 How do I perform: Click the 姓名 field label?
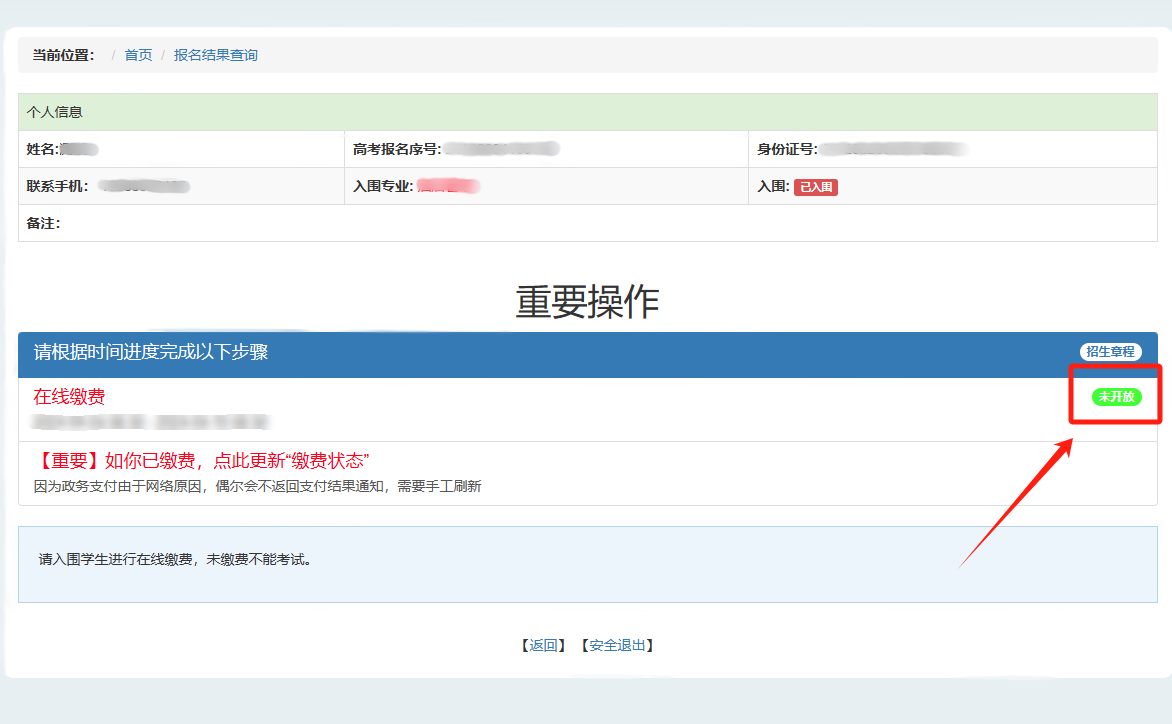[42, 150]
